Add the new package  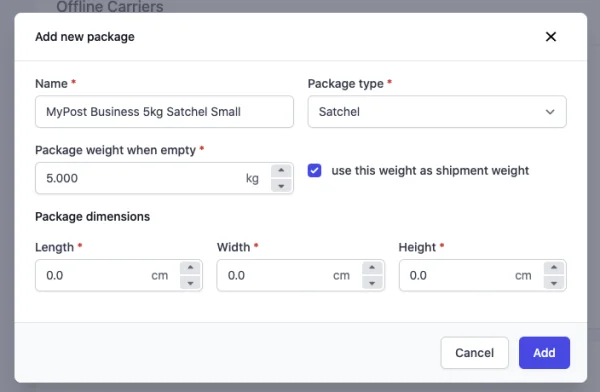pos(544,353)
